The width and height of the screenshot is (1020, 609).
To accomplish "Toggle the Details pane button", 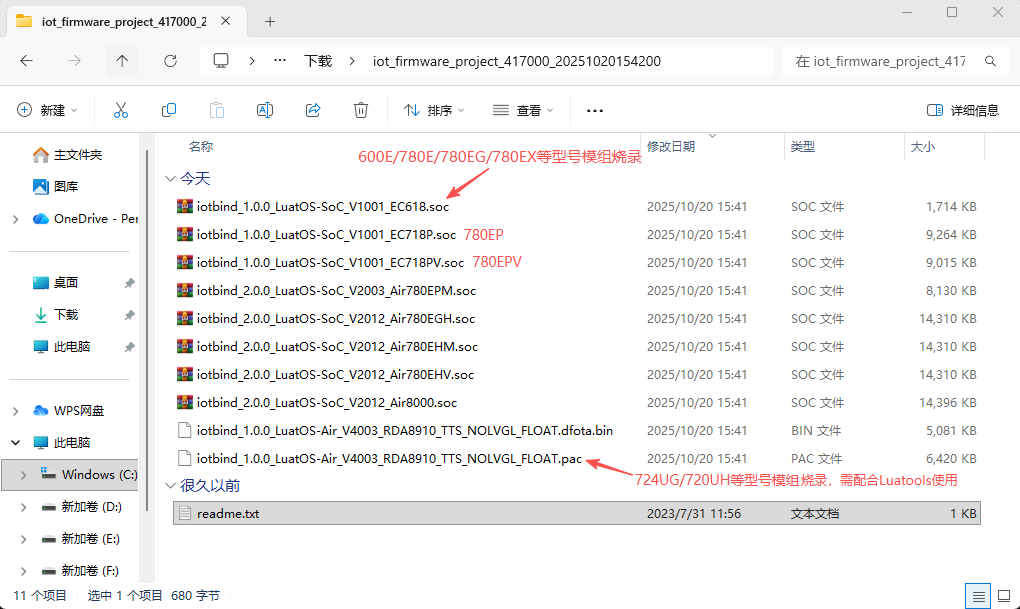I will tap(962, 110).
